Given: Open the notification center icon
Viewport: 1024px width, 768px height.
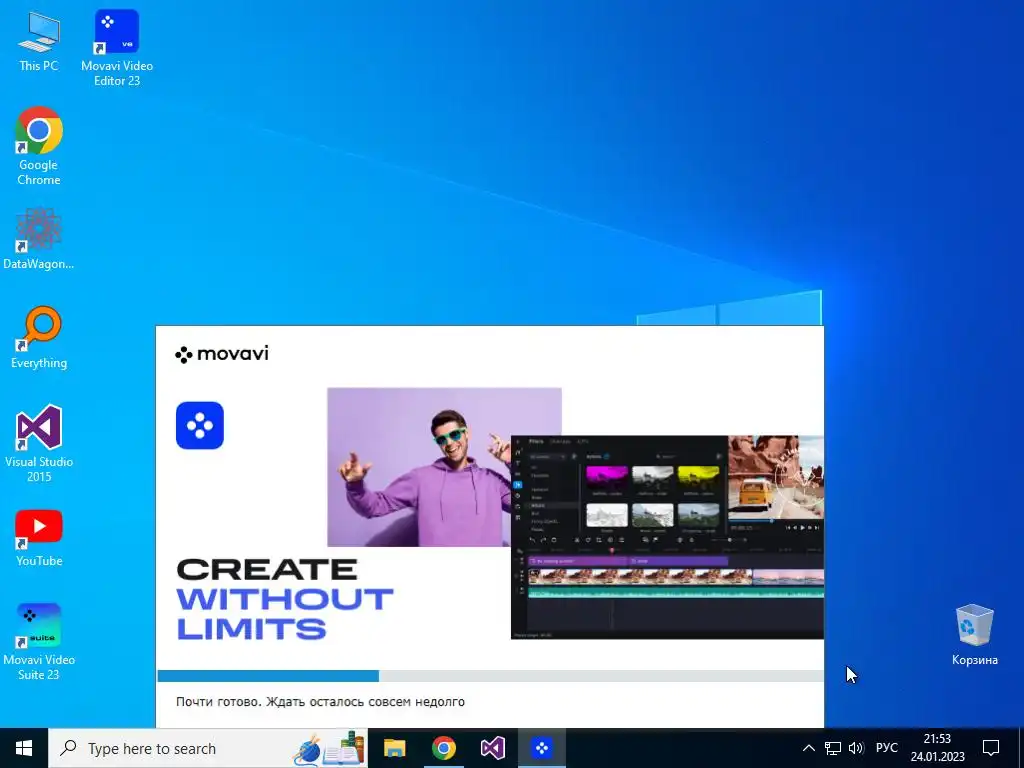Looking at the screenshot, I should (991, 748).
